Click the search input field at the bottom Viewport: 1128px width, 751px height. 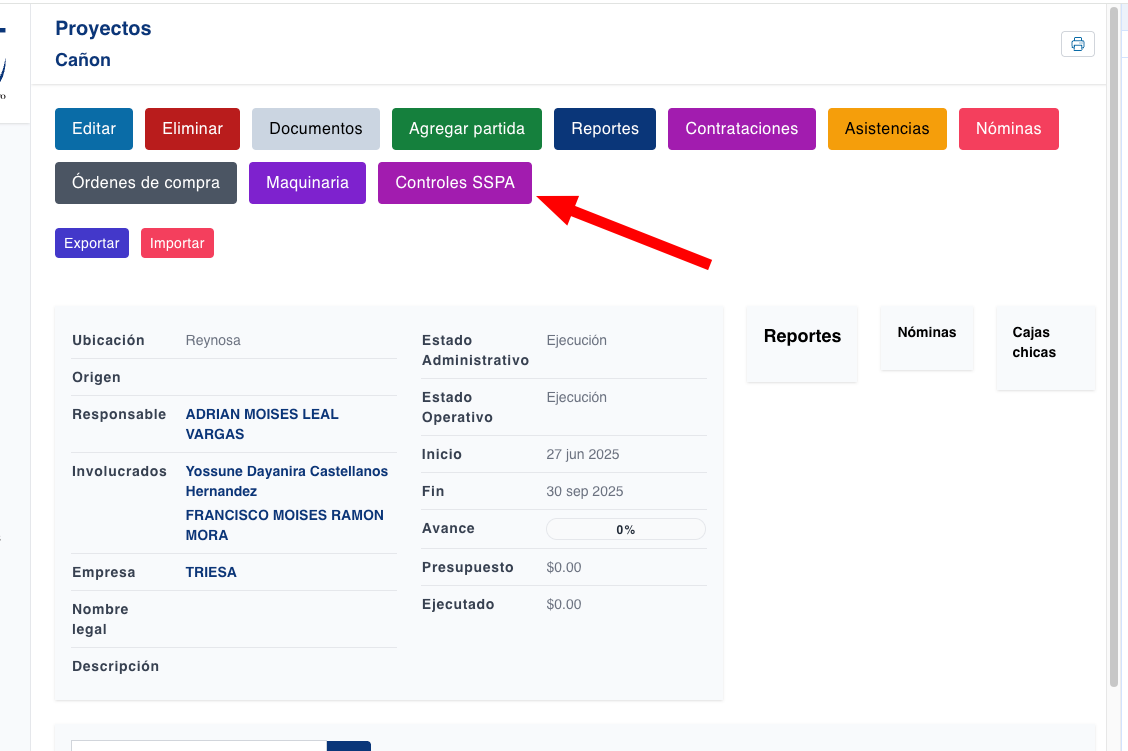pyautogui.click(x=198, y=747)
